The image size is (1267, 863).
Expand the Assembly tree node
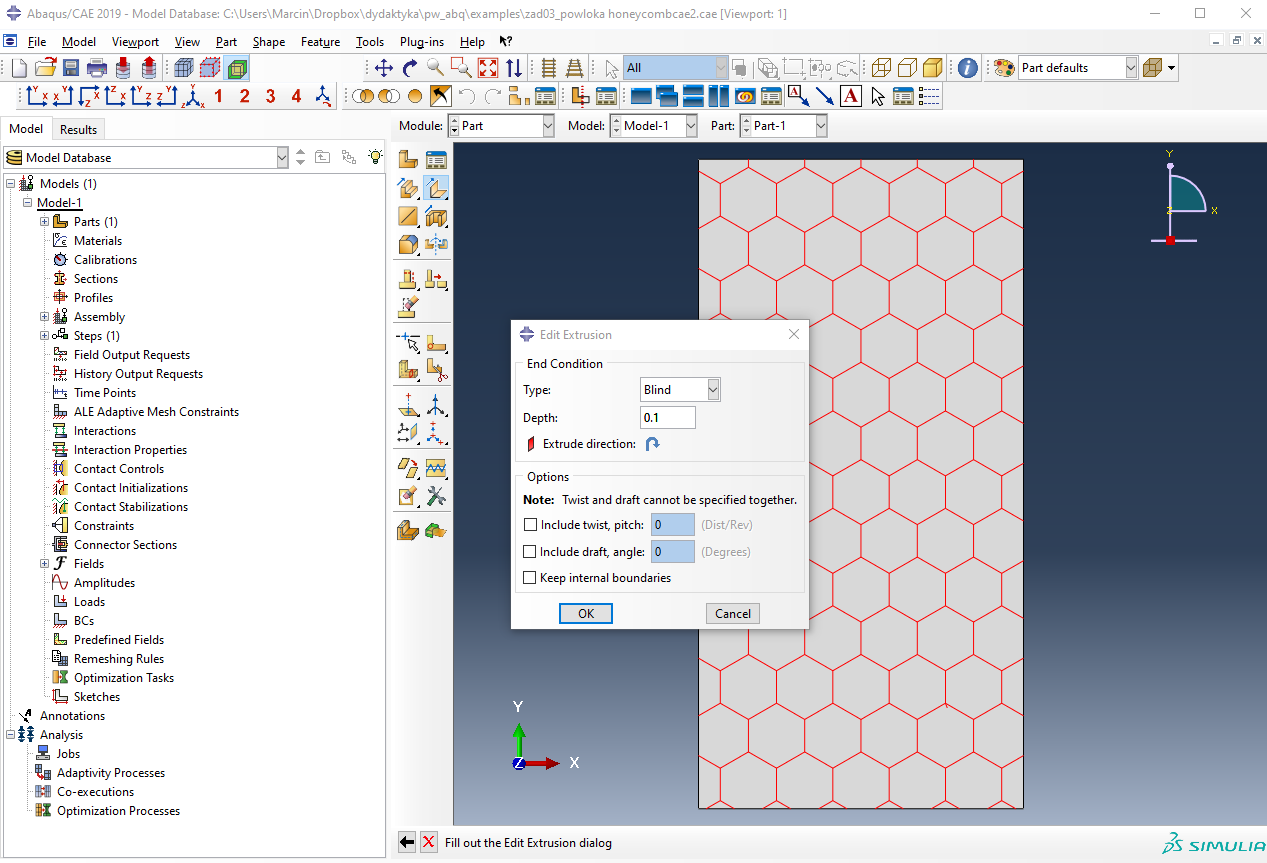pyautogui.click(x=44, y=317)
